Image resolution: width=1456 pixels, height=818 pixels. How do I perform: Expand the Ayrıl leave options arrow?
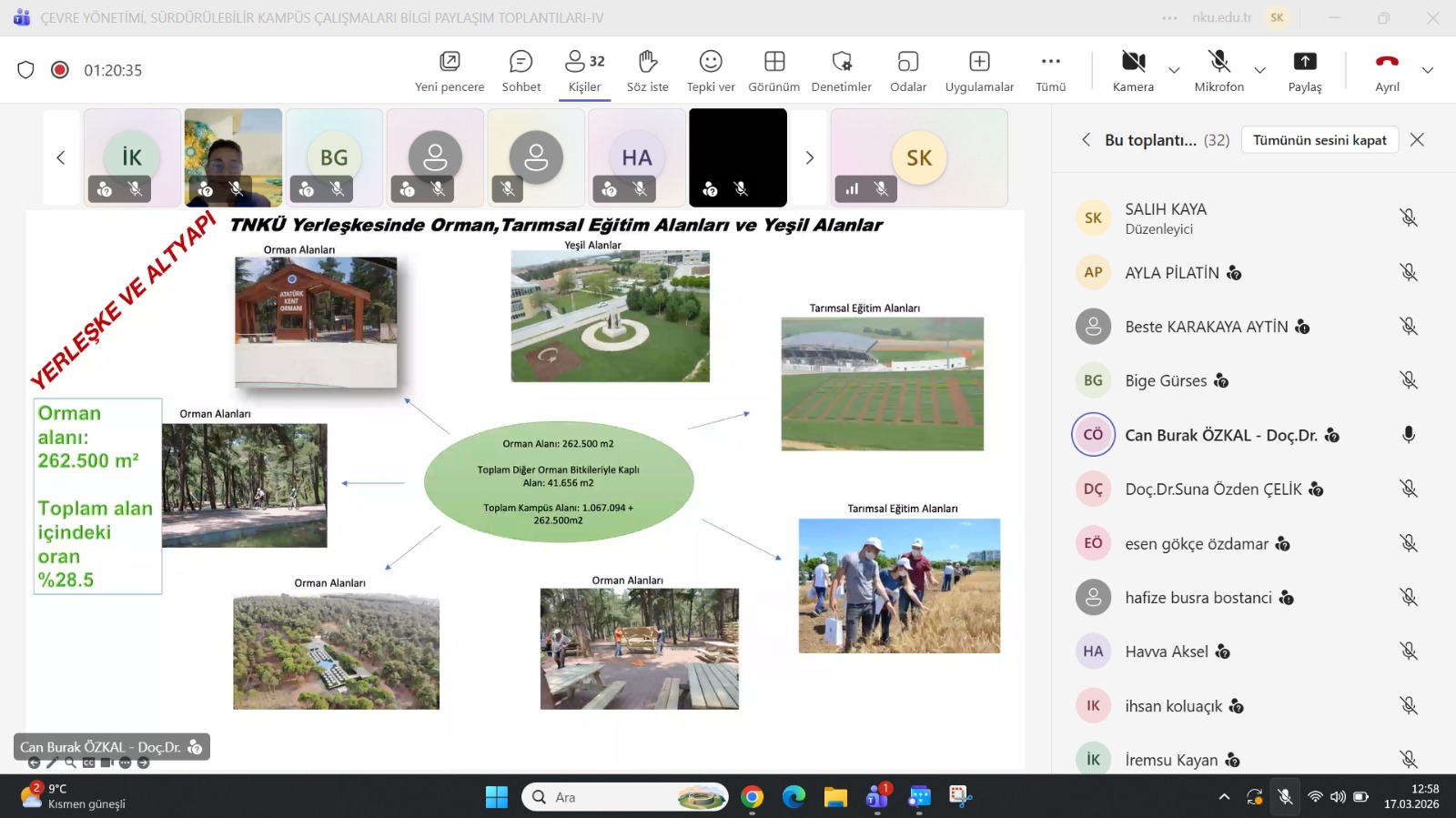pyautogui.click(x=1427, y=70)
